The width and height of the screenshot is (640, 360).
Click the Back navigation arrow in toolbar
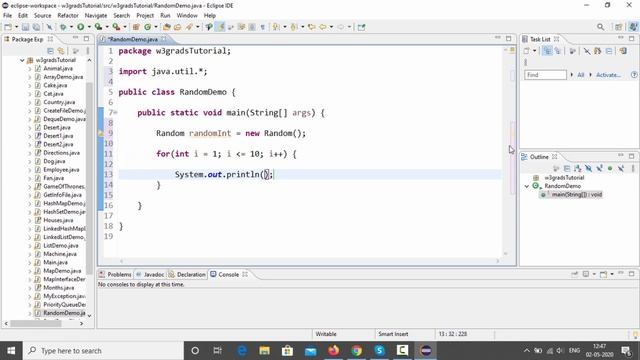coord(322,27)
